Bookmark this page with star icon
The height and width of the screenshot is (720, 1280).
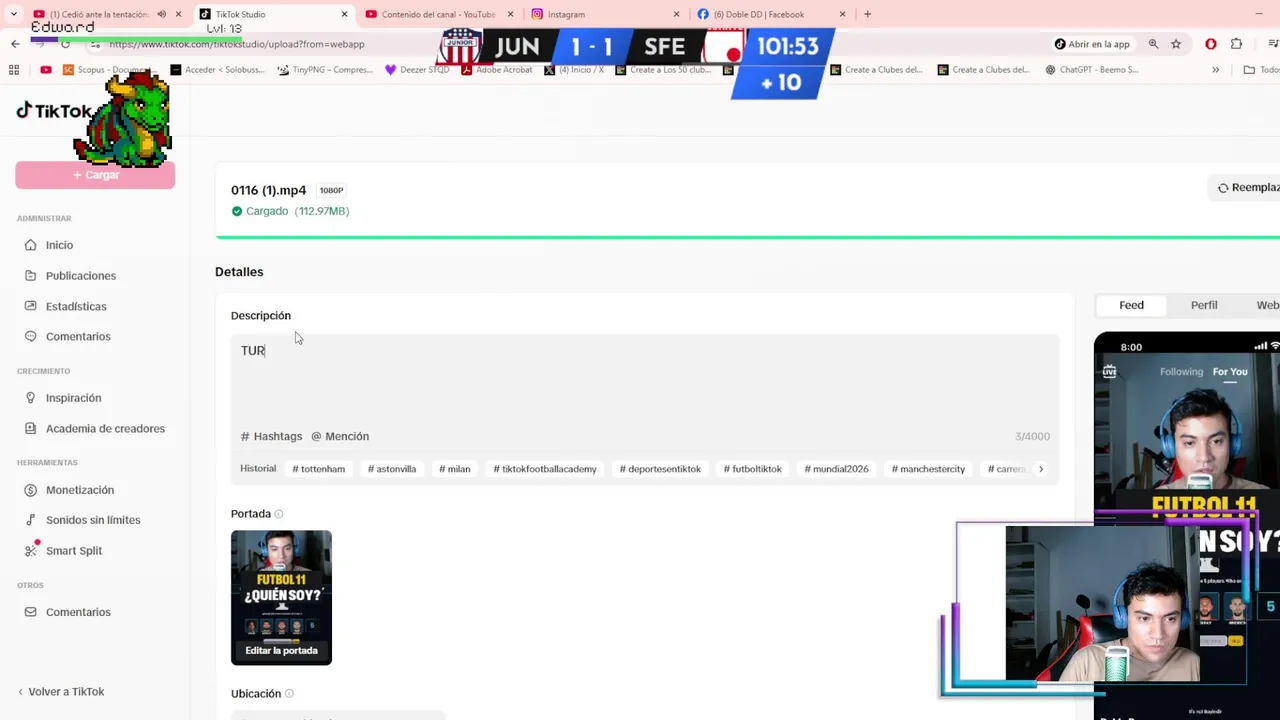tap(1176, 44)
